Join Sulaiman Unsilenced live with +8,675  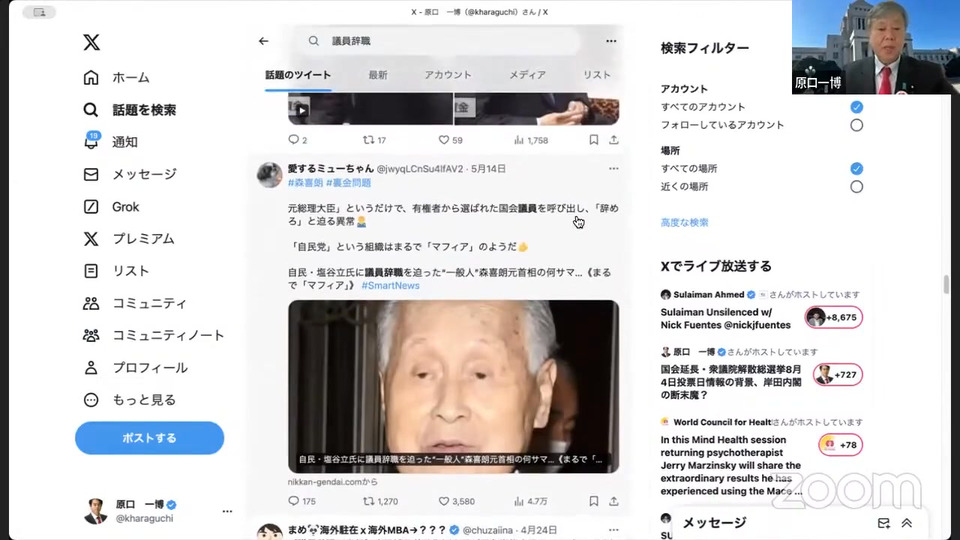pyautogui.click(x=833, y=317)
